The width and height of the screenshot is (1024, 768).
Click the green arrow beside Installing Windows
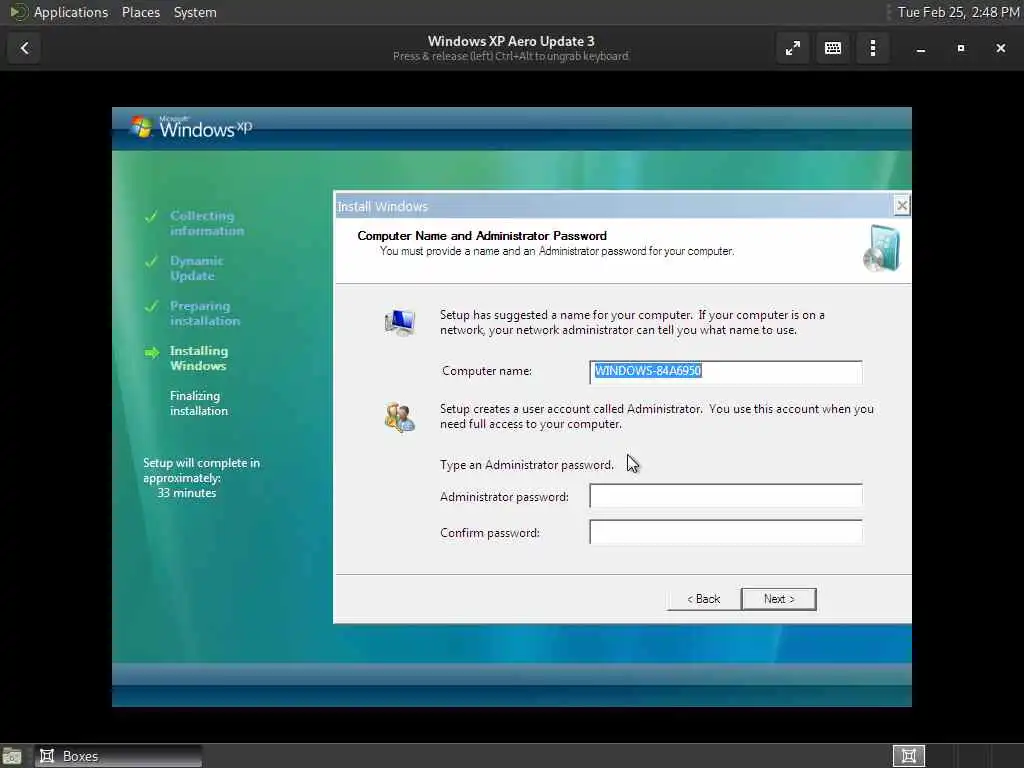[x=152, y=353]
